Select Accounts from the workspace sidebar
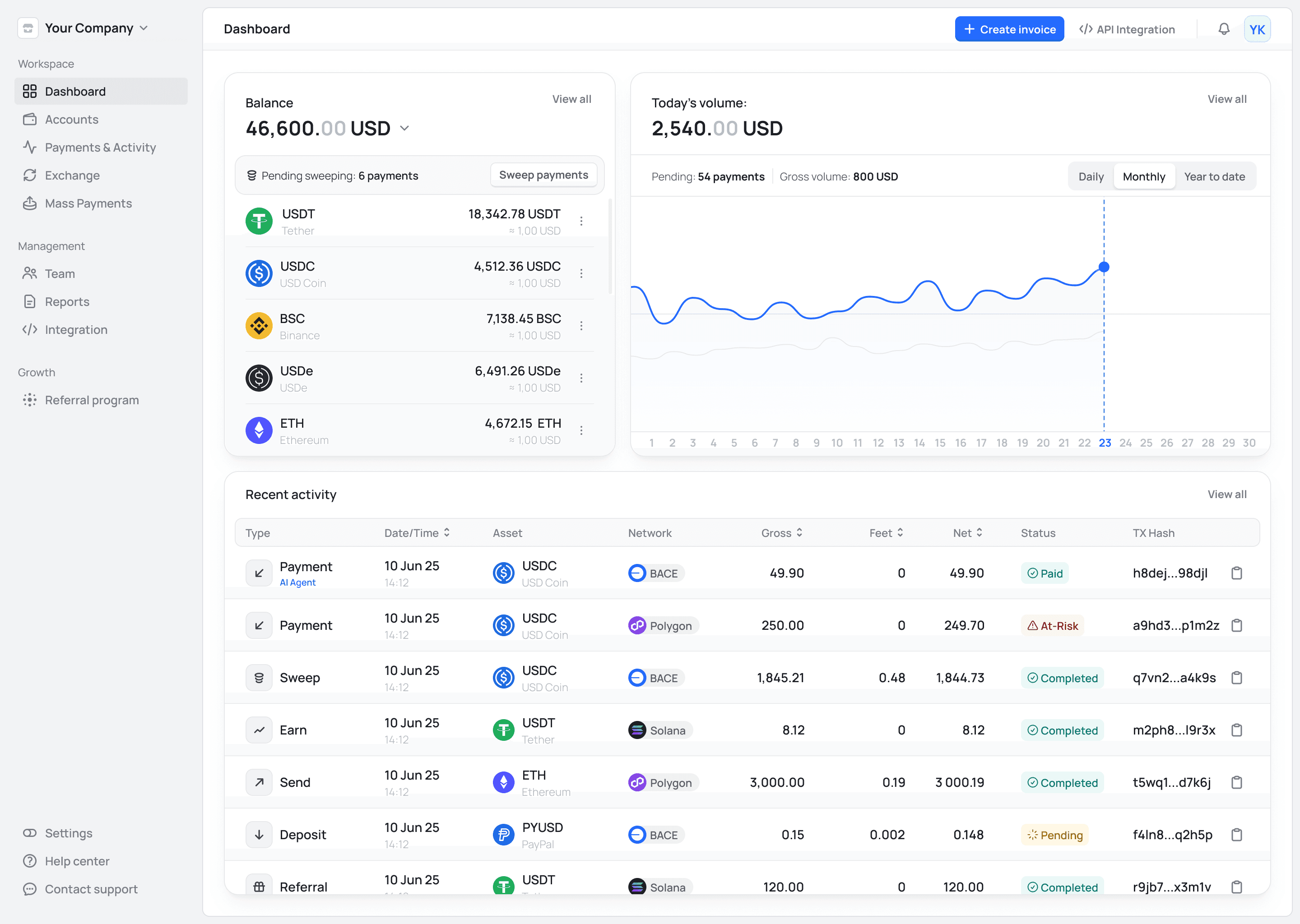Screen dimensions: 1300x924 pos(72,120)
